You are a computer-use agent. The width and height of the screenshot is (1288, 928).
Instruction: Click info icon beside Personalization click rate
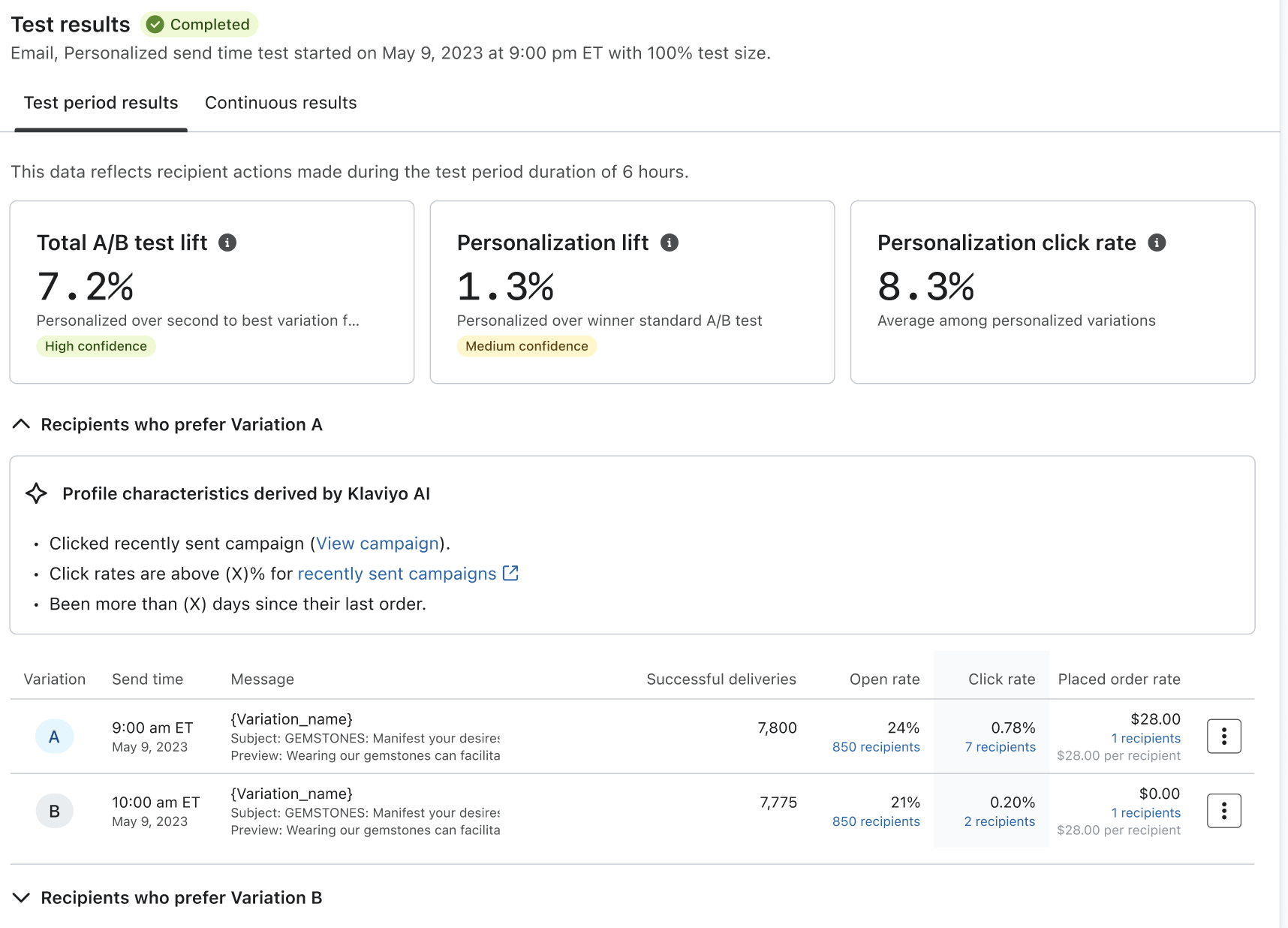[1157, 243]
